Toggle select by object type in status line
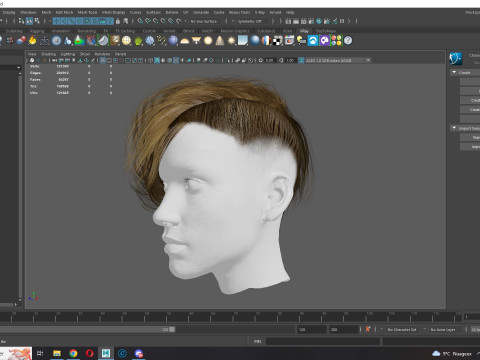The image size is (480, 360). point(29,21)
